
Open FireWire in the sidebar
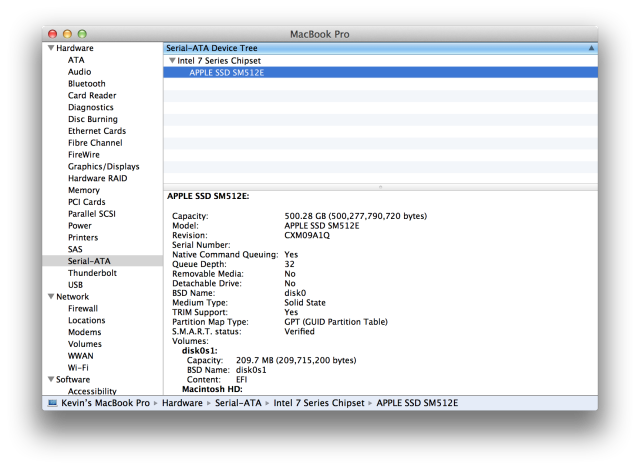pos(84,155)
